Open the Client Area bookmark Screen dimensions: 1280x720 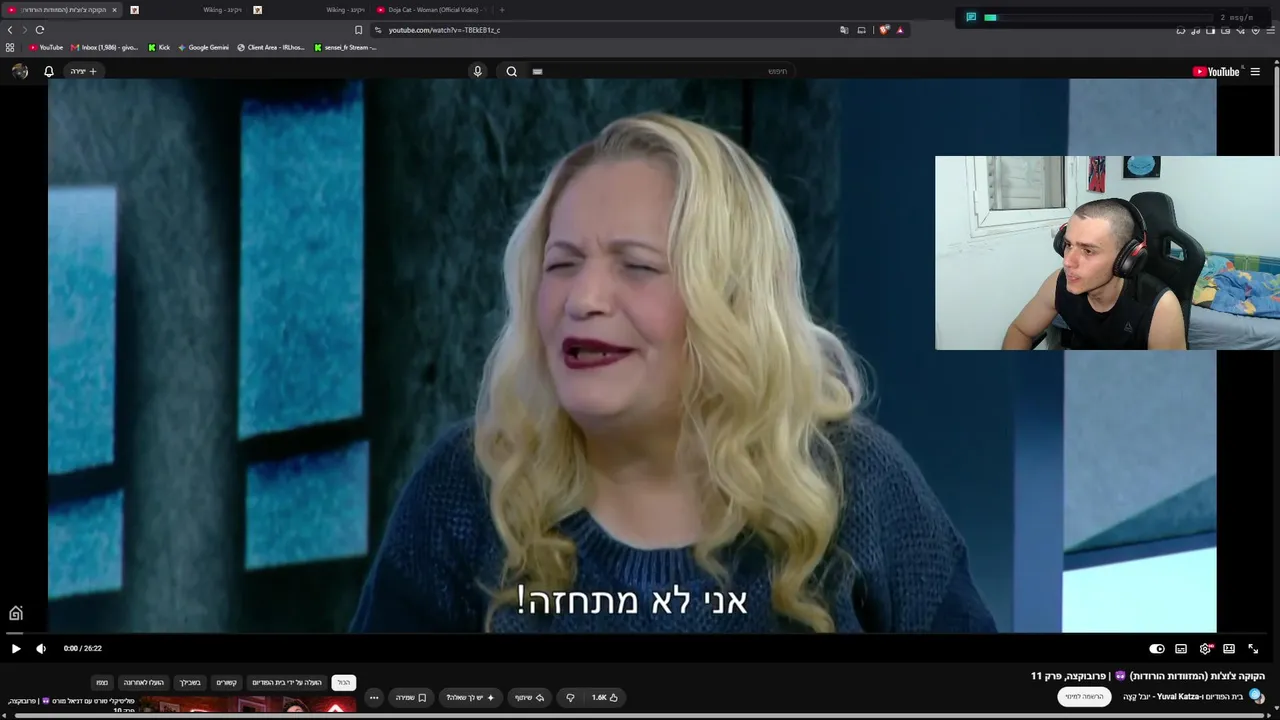point(272,47)
